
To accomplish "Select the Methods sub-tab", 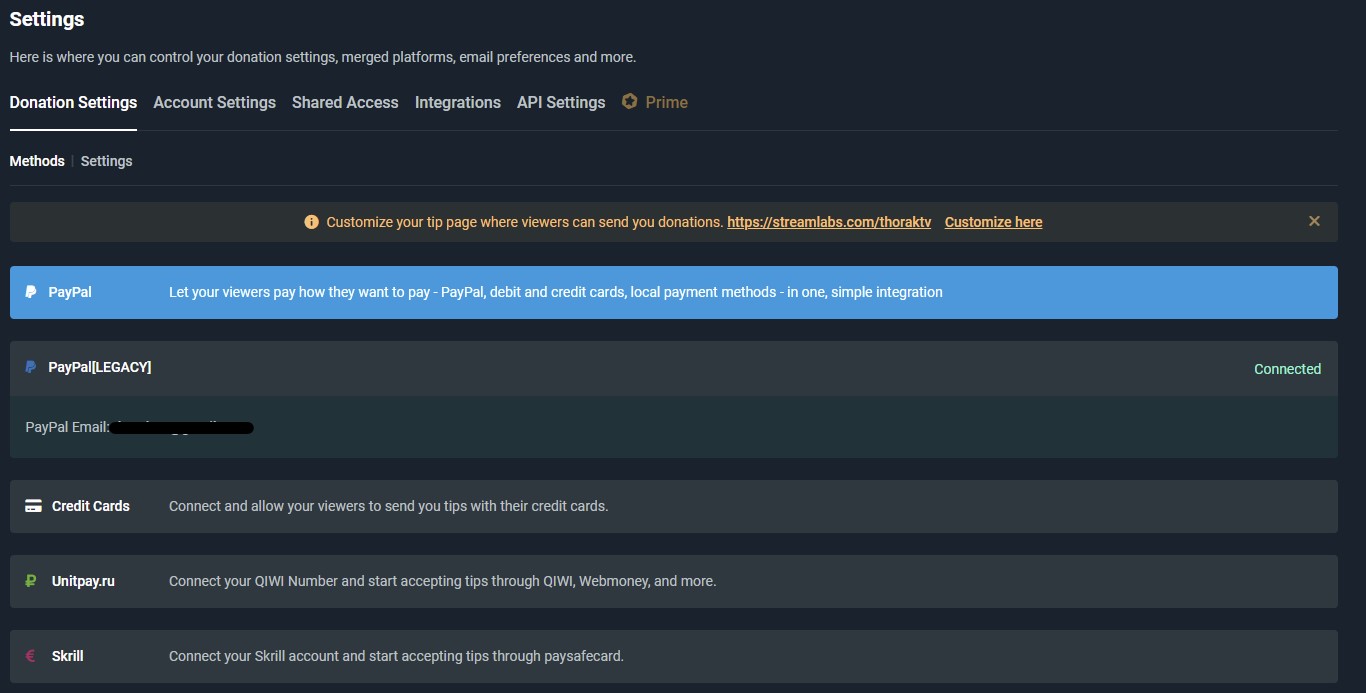I will point(37,161).
